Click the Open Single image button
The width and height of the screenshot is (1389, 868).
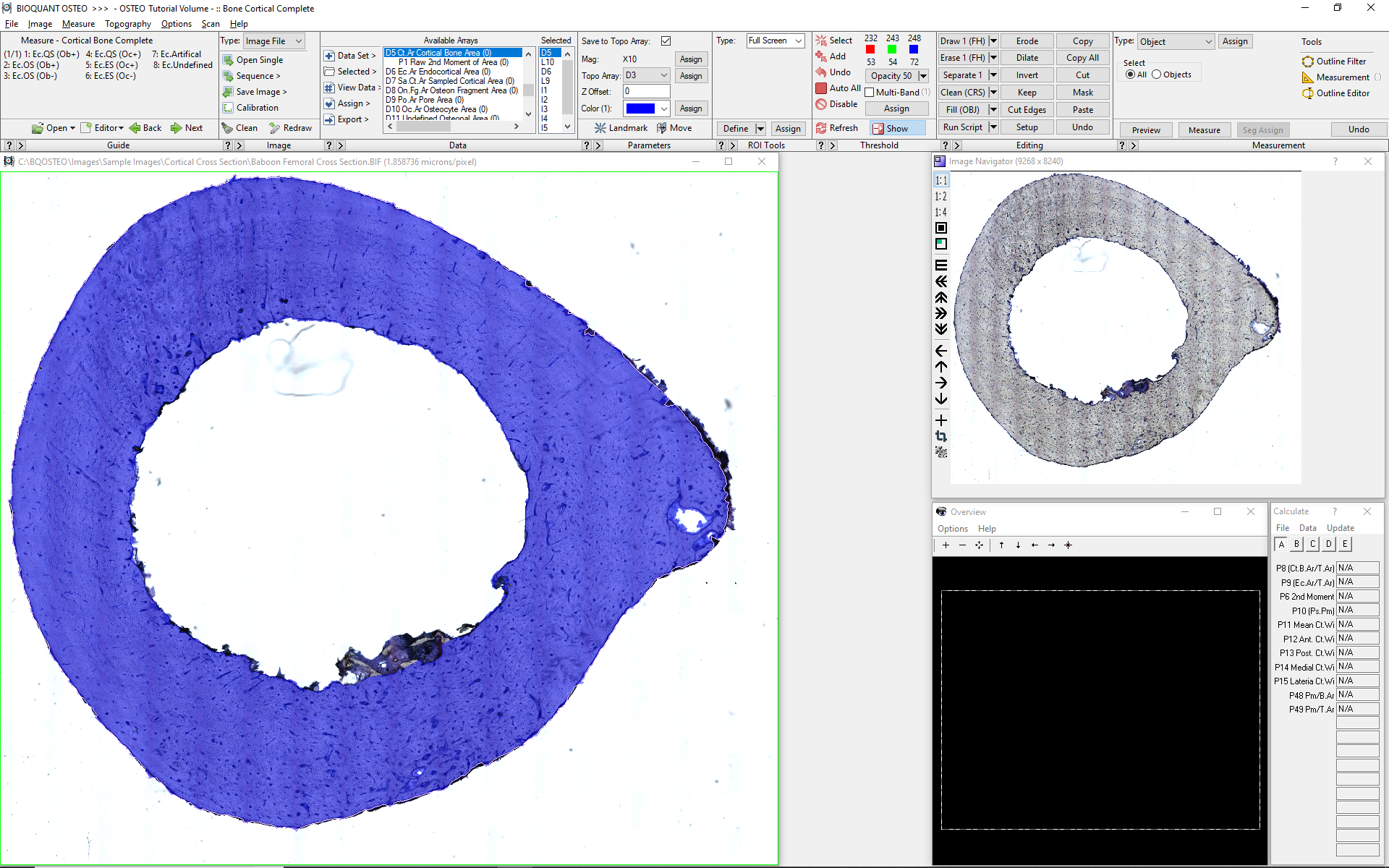point(252,60)
